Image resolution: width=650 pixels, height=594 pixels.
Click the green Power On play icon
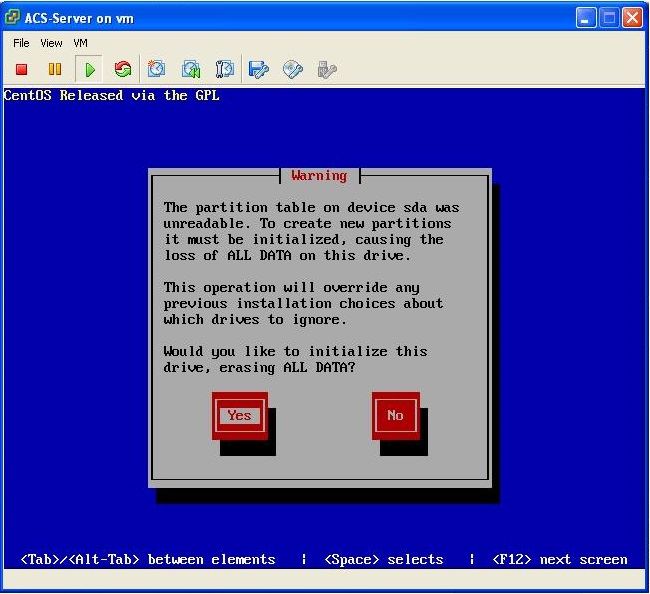click(89, 69)
